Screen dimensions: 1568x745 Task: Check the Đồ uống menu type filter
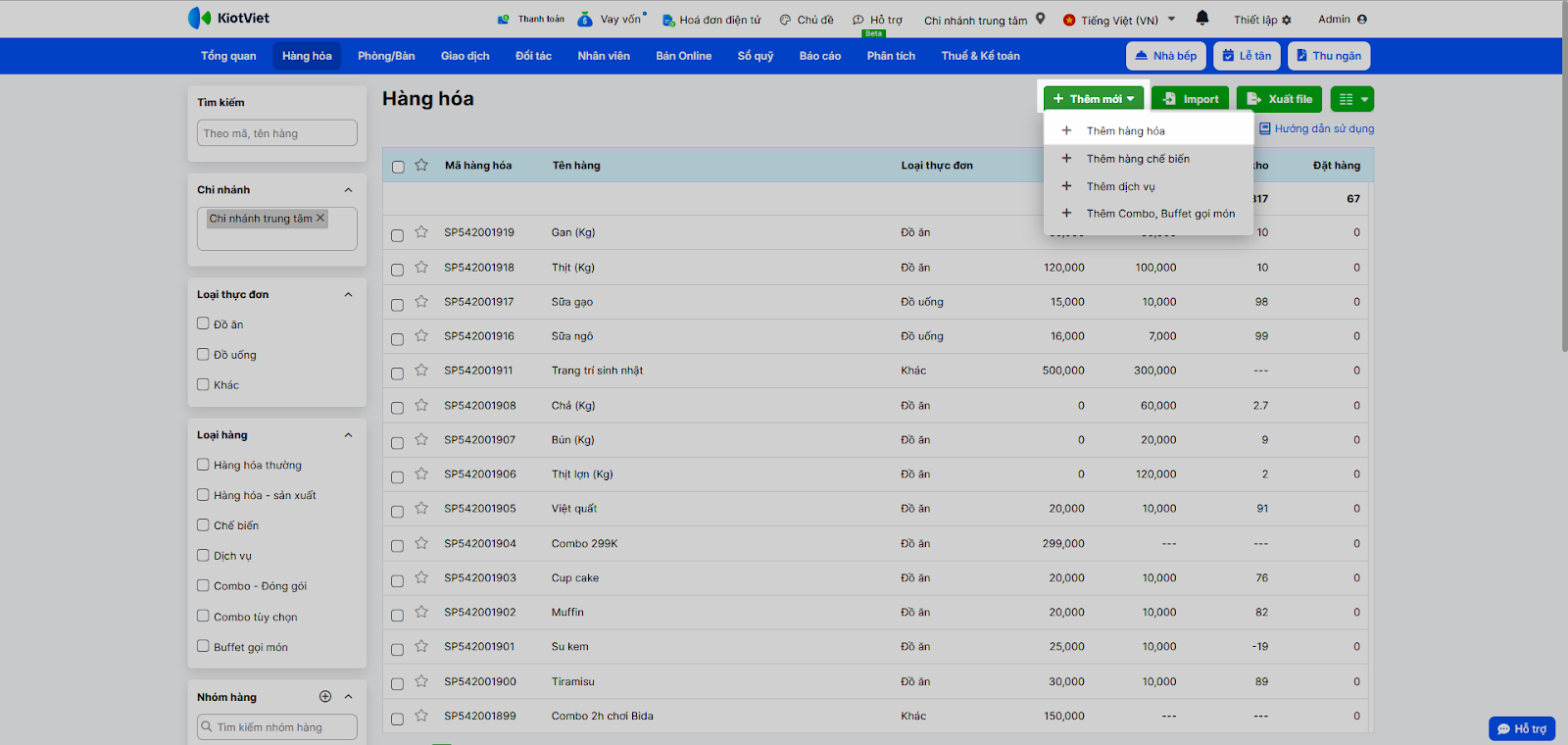coord(203,355)
